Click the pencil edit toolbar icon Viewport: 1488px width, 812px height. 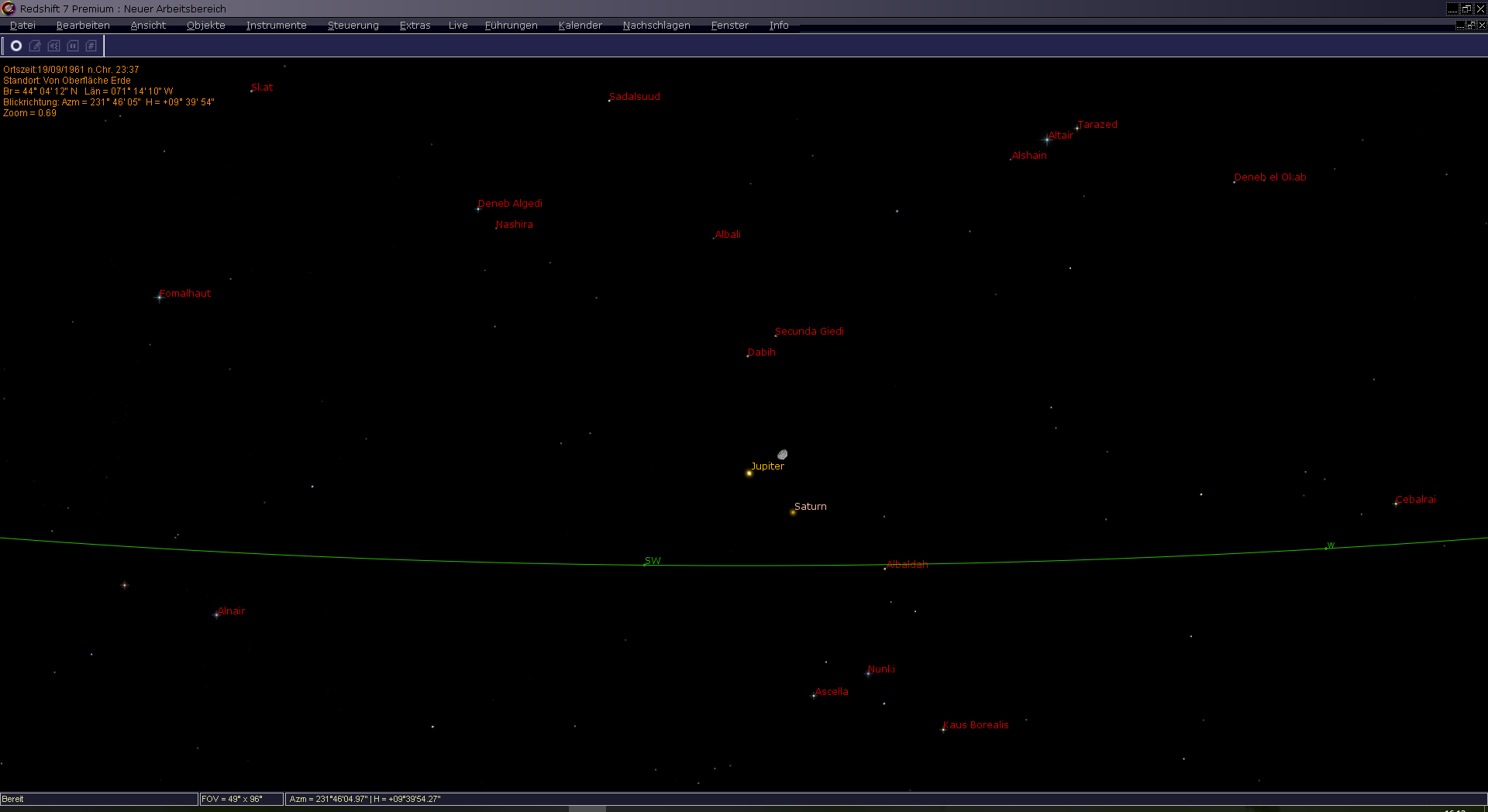pos(35,46)
